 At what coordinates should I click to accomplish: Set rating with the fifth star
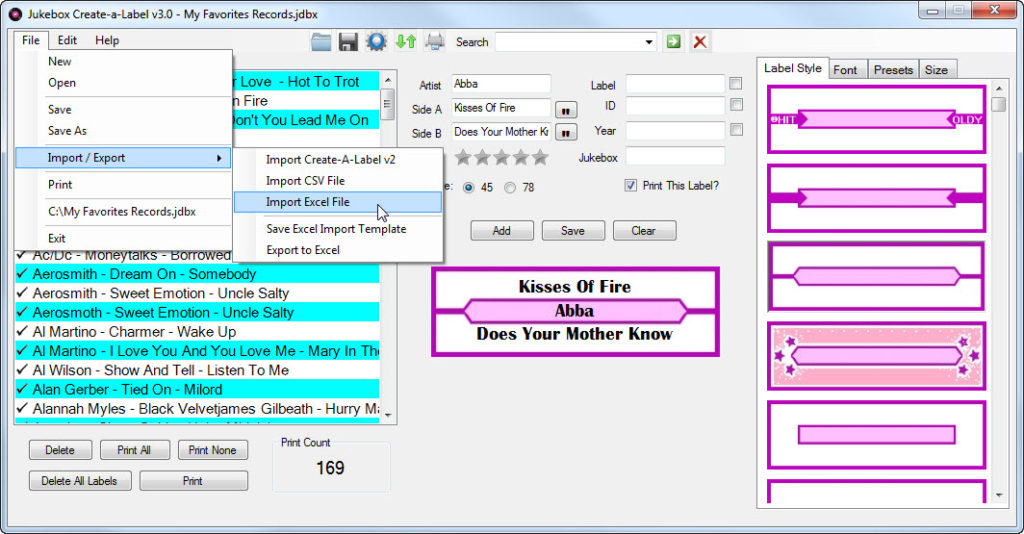[x=540, y=157]
